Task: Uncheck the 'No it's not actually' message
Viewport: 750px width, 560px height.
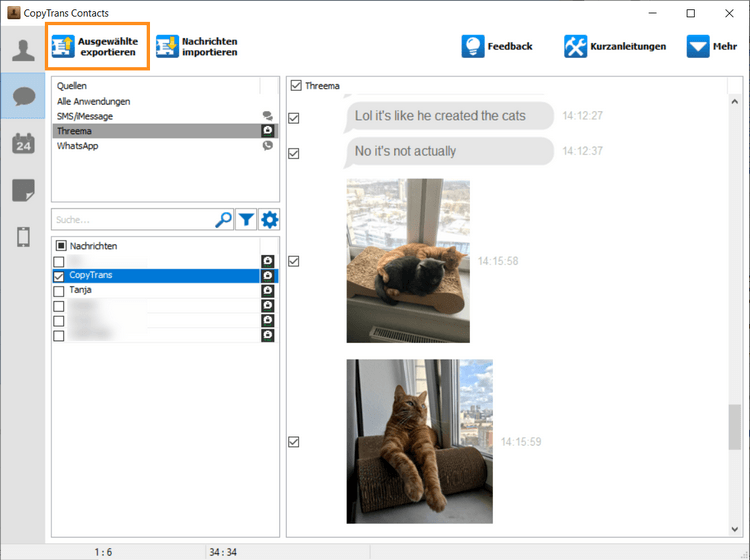Action: tap(294, 153)
